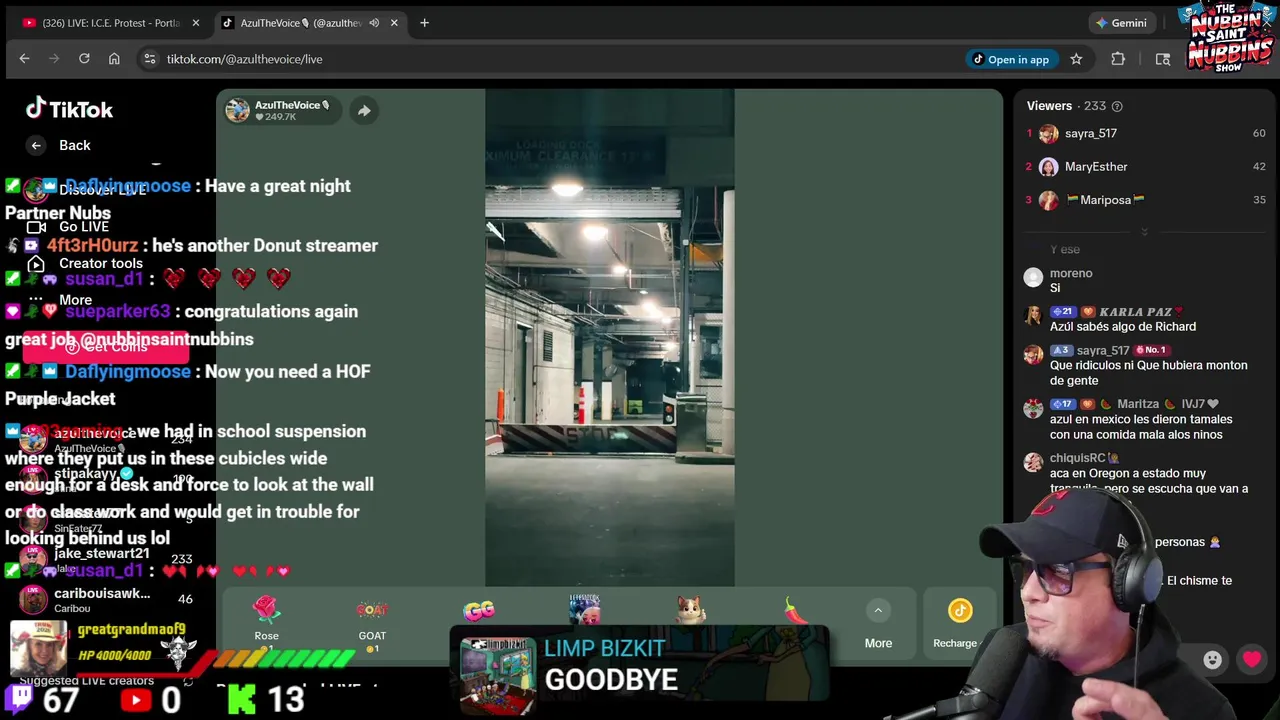Select the AzulTheVoice TikTok browser tab
Screen dimensions: 1280x720
(x=298, y=23)
